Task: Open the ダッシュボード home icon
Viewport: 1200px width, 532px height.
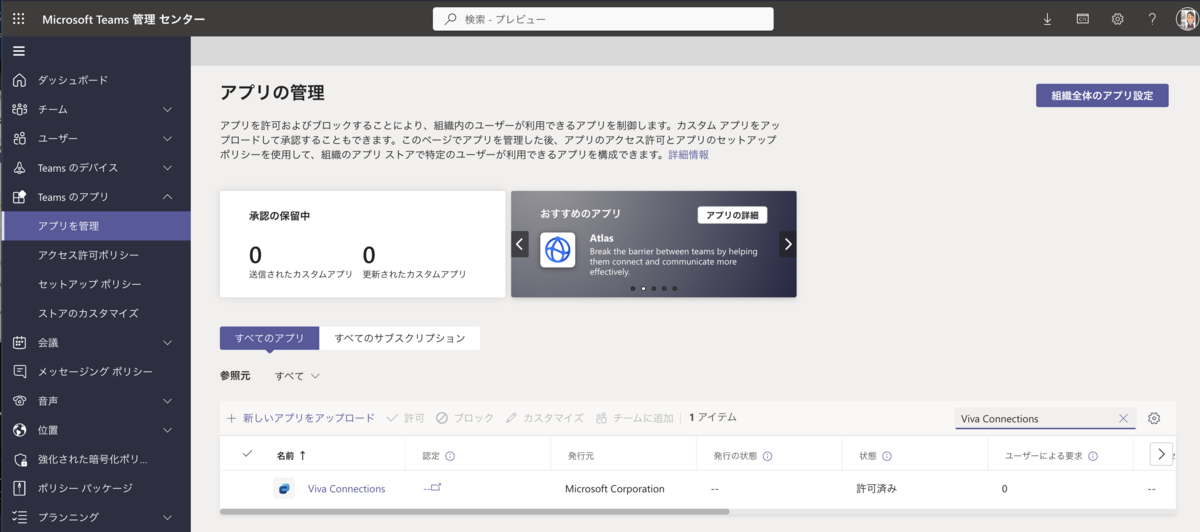Action: 19,80
